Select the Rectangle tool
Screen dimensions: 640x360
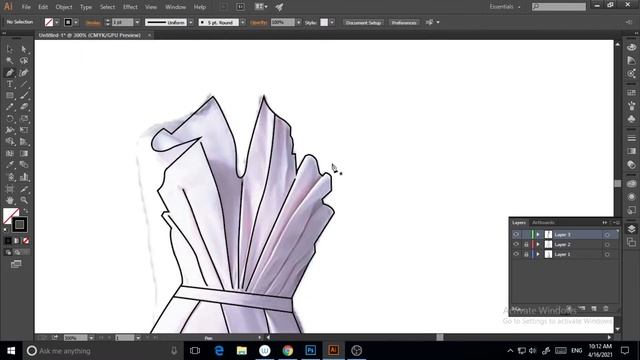[10, 96]
